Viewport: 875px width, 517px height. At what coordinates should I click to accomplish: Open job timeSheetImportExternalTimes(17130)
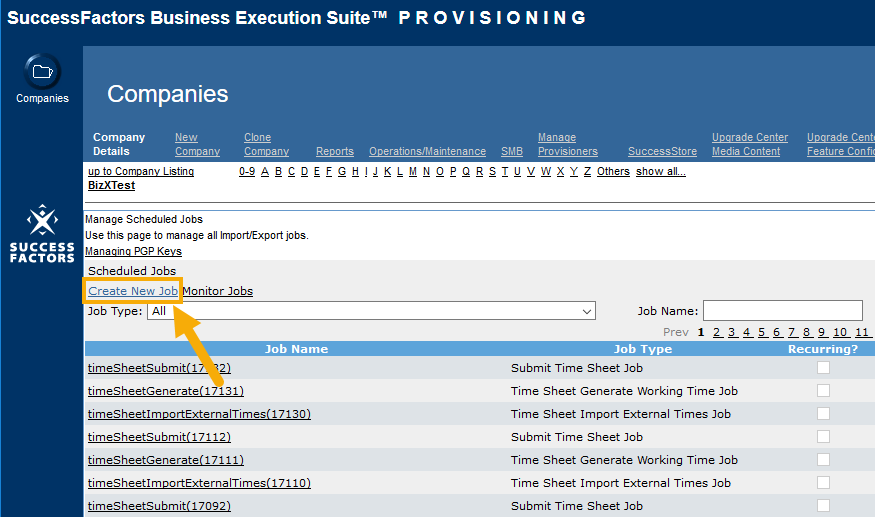tap(199, 414)
